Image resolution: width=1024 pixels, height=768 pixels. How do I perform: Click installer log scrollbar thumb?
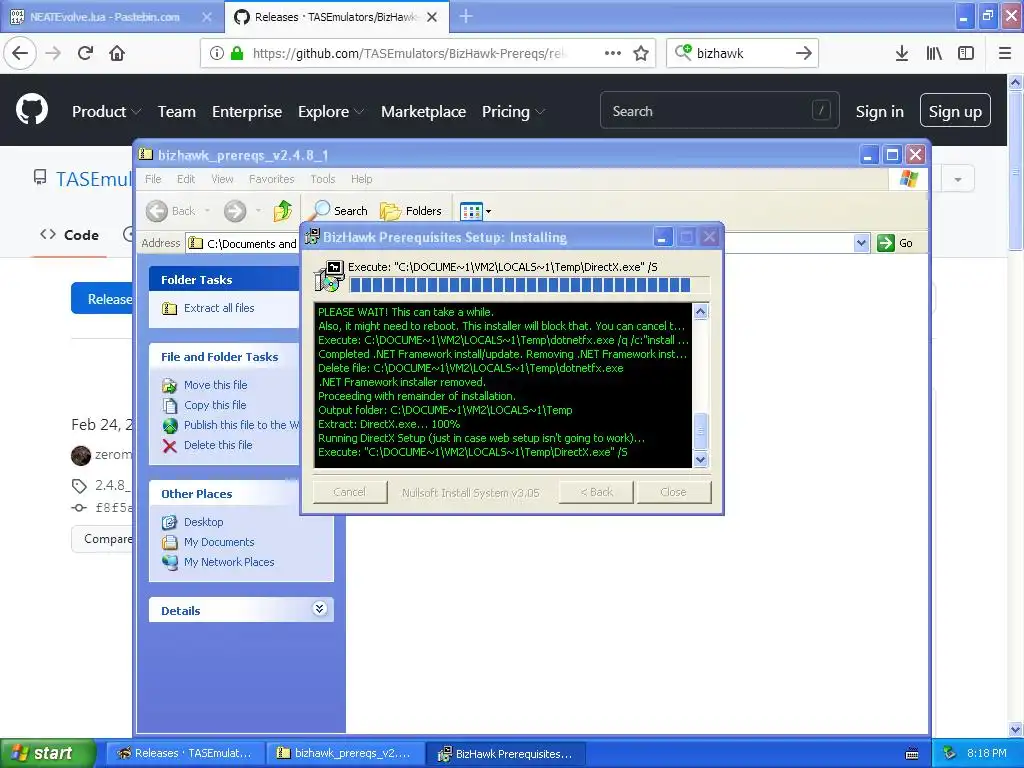click(x=700, y=431)
